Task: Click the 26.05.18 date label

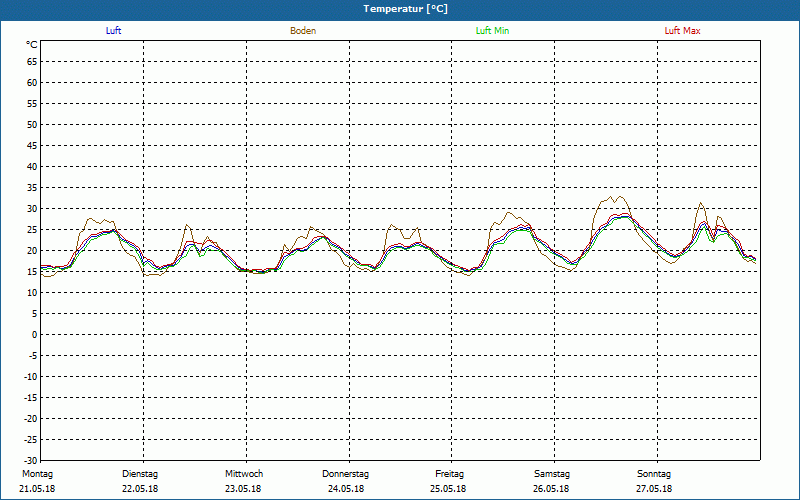Action: tap(552, 489)
